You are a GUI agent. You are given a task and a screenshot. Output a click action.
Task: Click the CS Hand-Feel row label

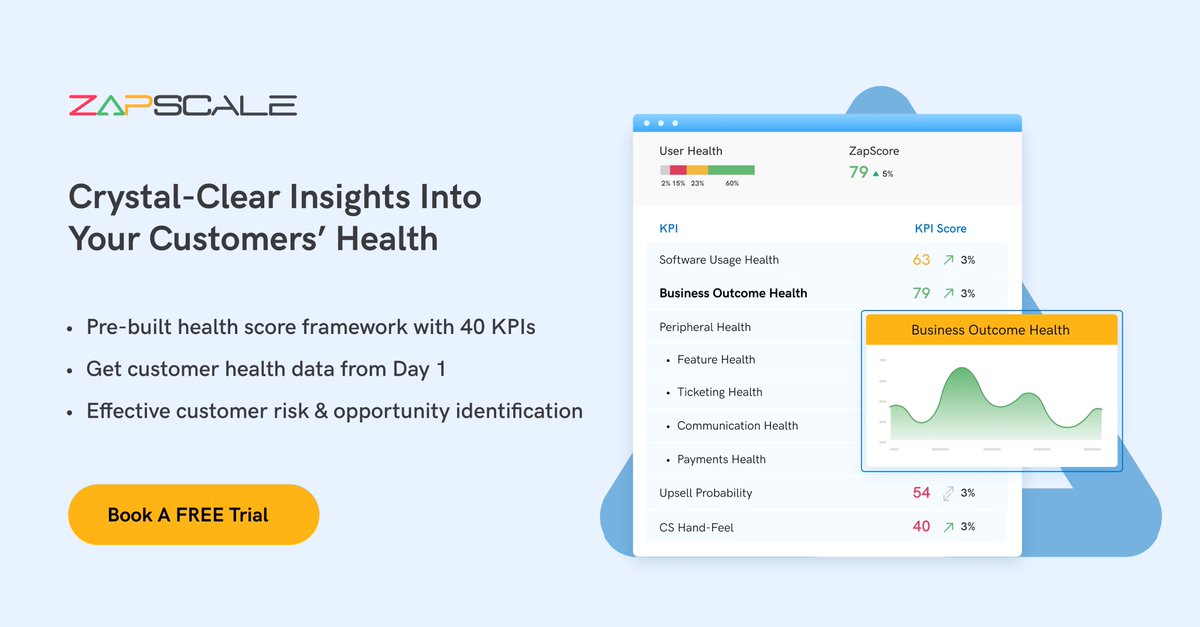[x=696, y=527]
